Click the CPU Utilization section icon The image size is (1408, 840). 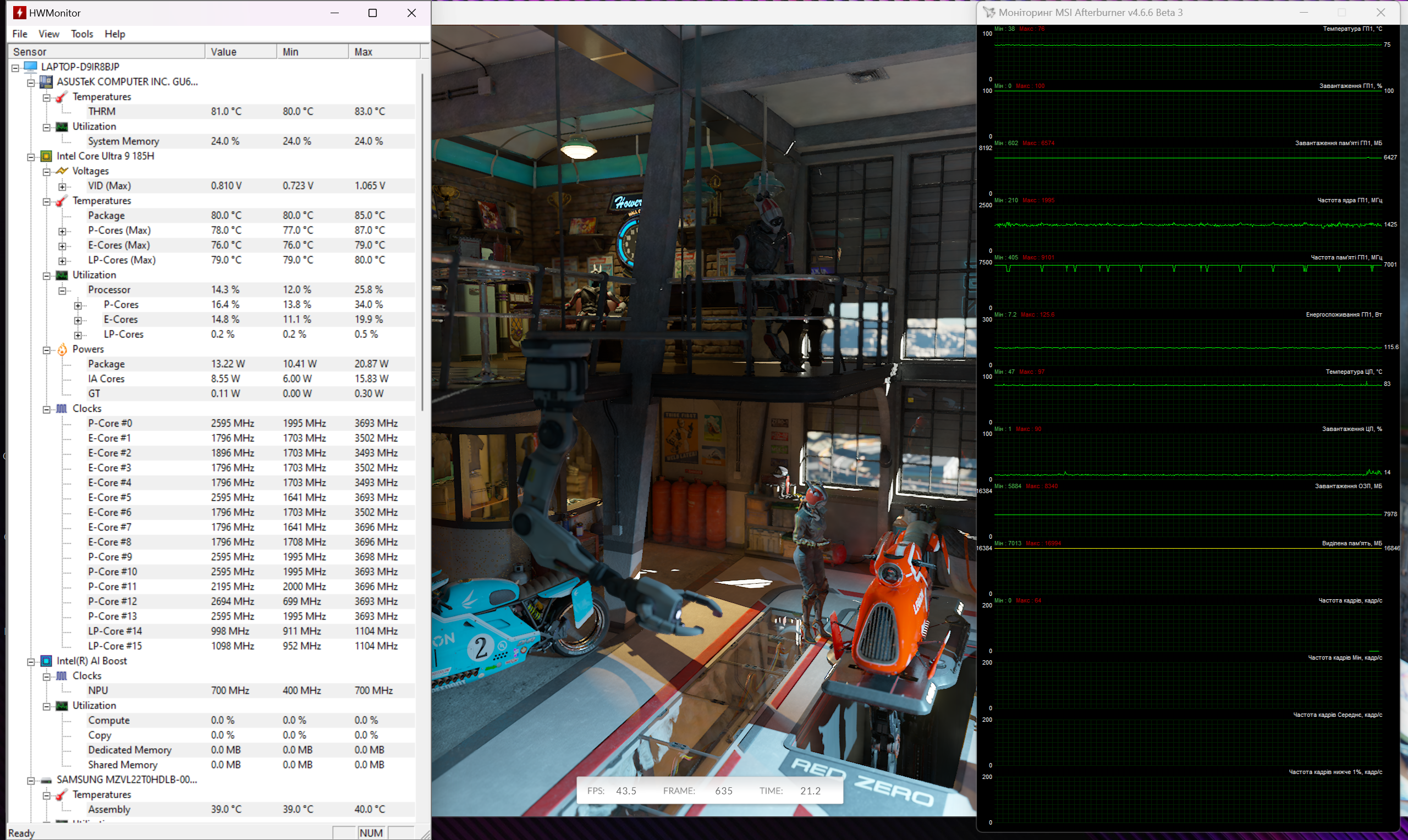[x=62, y=275]
